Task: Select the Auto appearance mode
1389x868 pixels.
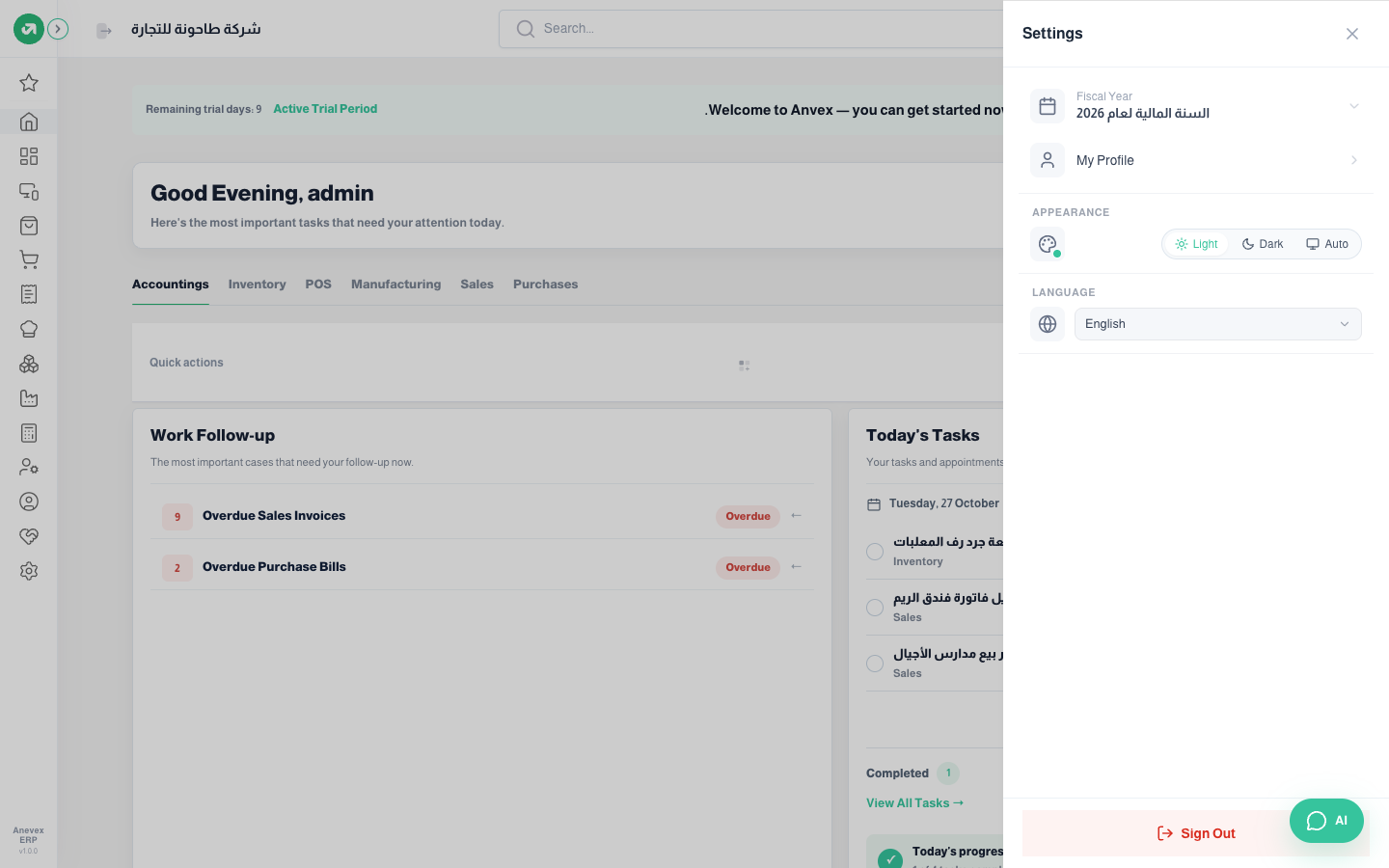Action: tap(1327, 244)
